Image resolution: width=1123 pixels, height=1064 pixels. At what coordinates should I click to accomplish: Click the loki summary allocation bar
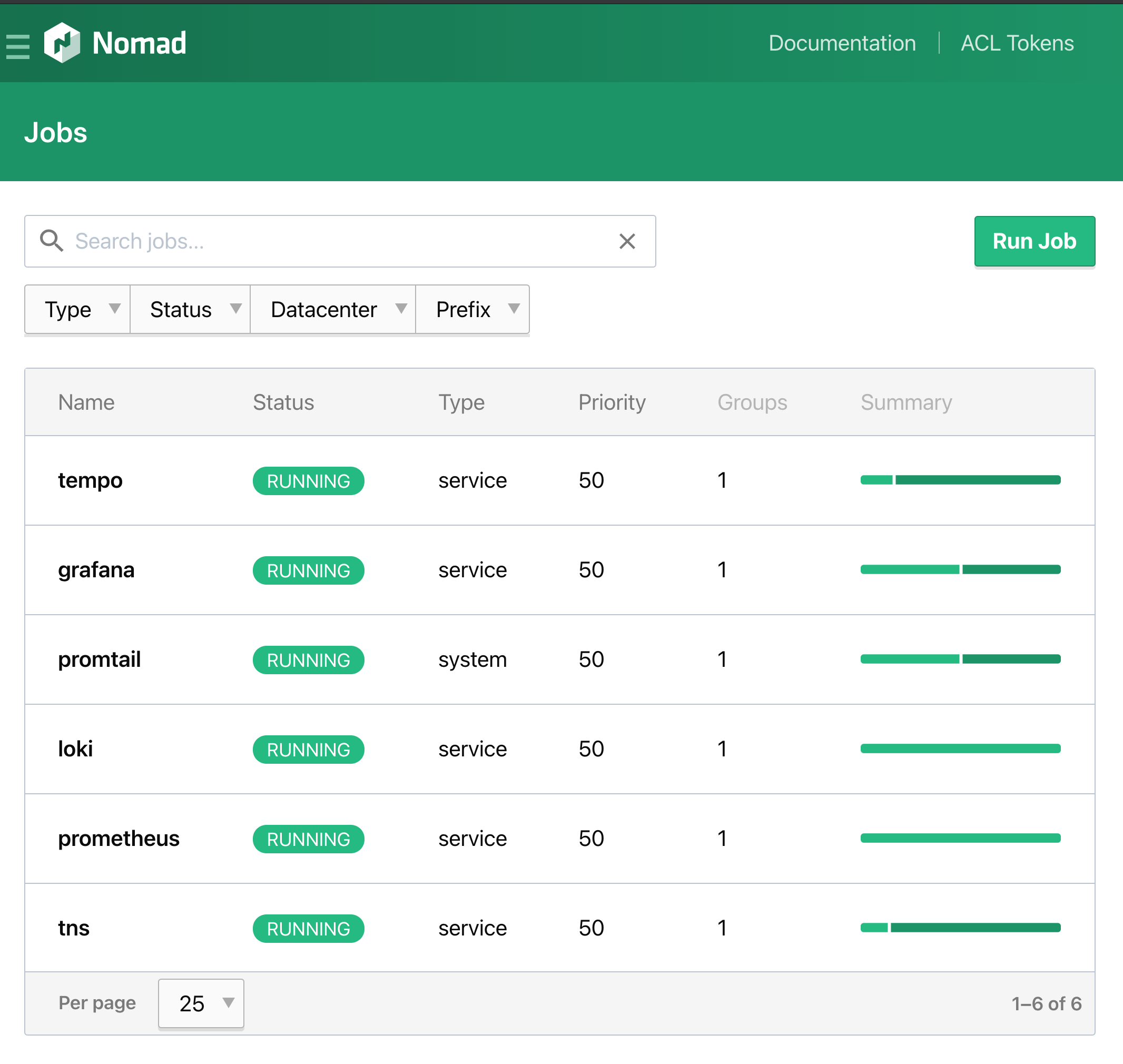coord(960,748)
